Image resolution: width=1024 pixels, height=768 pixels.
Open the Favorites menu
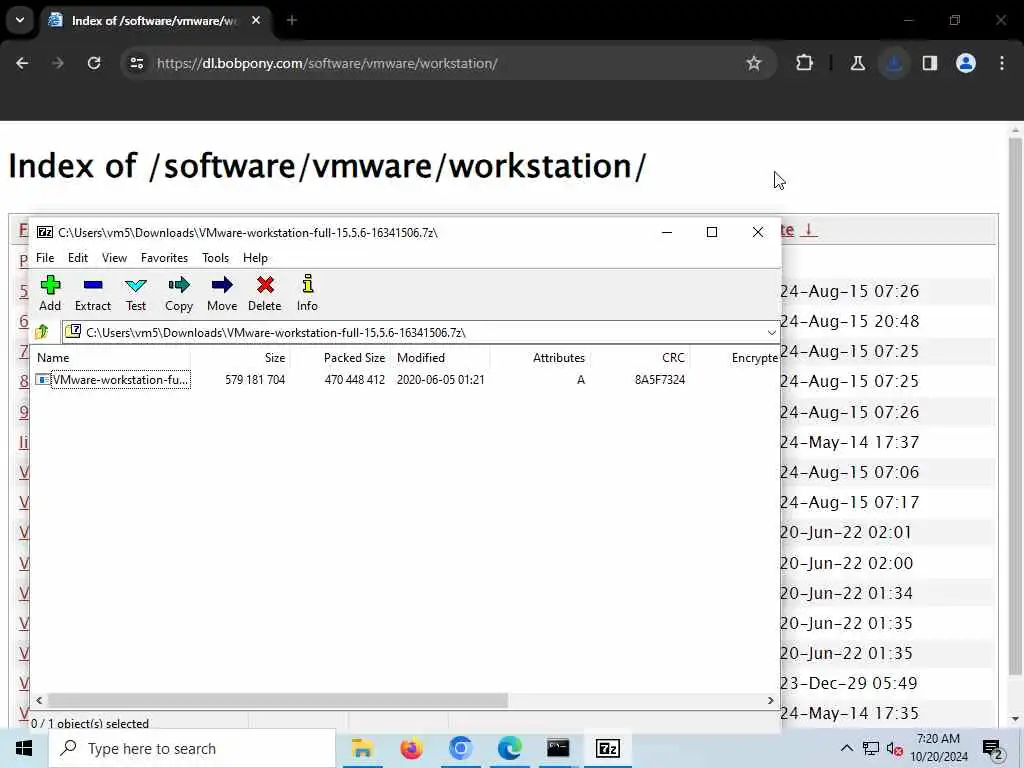[x=164, y=258]
